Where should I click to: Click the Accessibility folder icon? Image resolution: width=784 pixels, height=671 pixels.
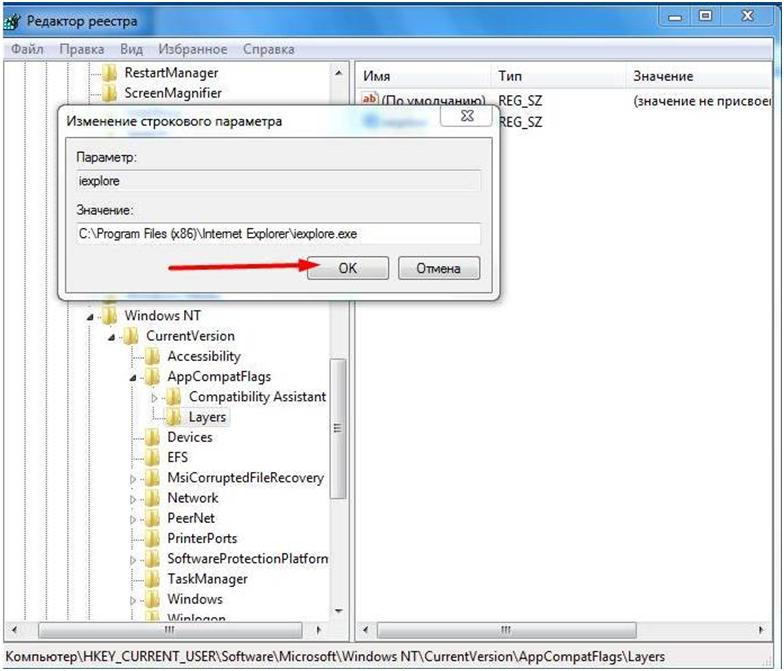click(x=152, y=356)
